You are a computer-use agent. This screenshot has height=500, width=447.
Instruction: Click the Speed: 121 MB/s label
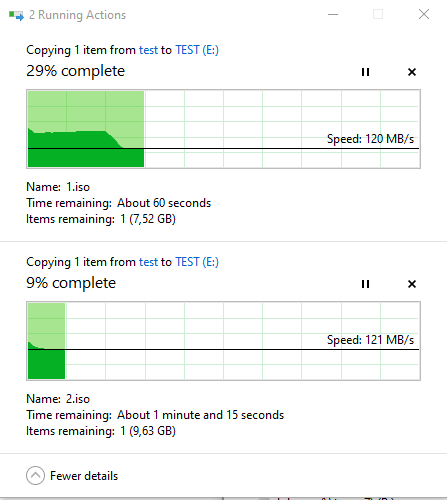click(x=370, y=340)
